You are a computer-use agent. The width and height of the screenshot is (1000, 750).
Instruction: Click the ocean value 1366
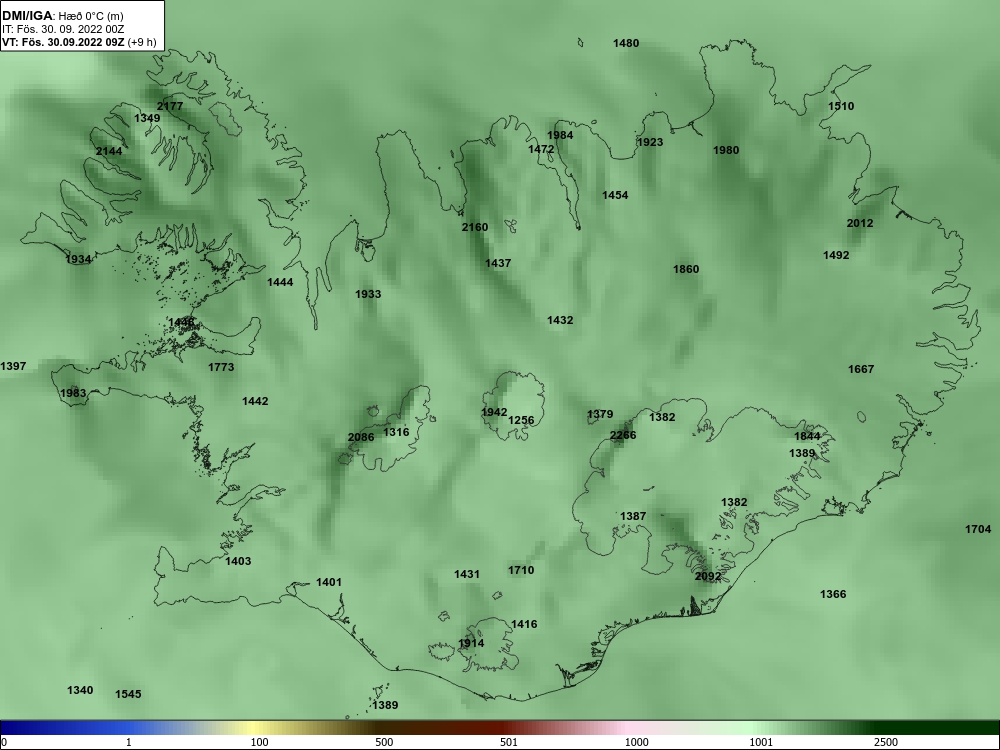click(x=832, y=594)
